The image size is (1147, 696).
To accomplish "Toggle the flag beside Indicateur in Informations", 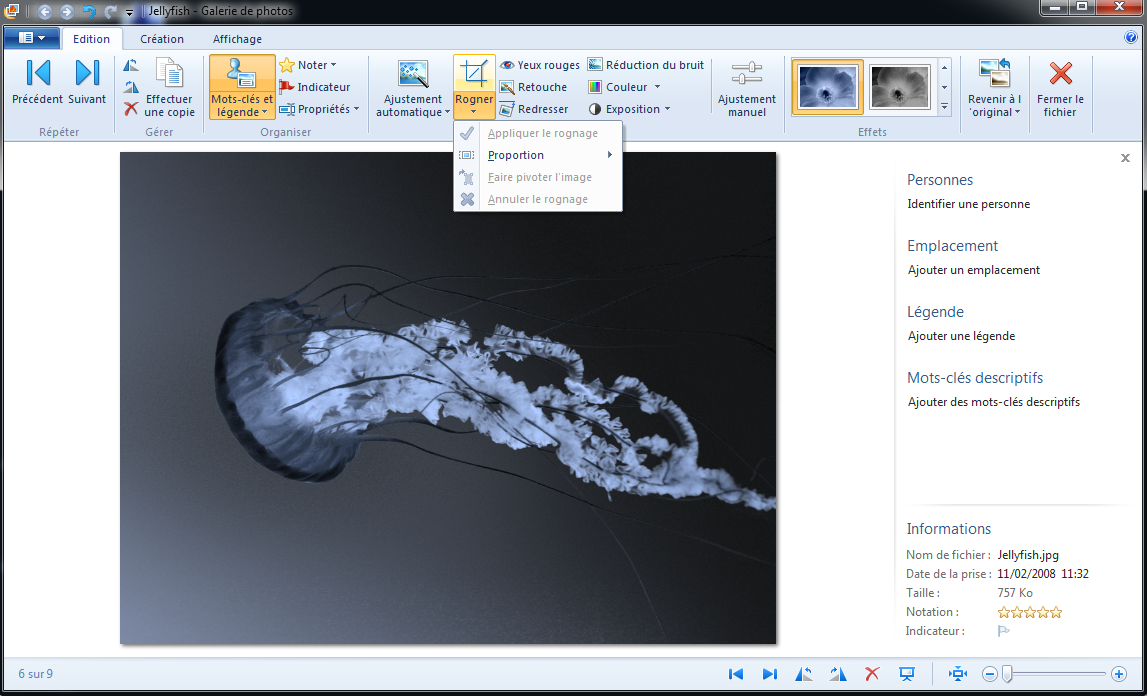I will [1004, 631].
